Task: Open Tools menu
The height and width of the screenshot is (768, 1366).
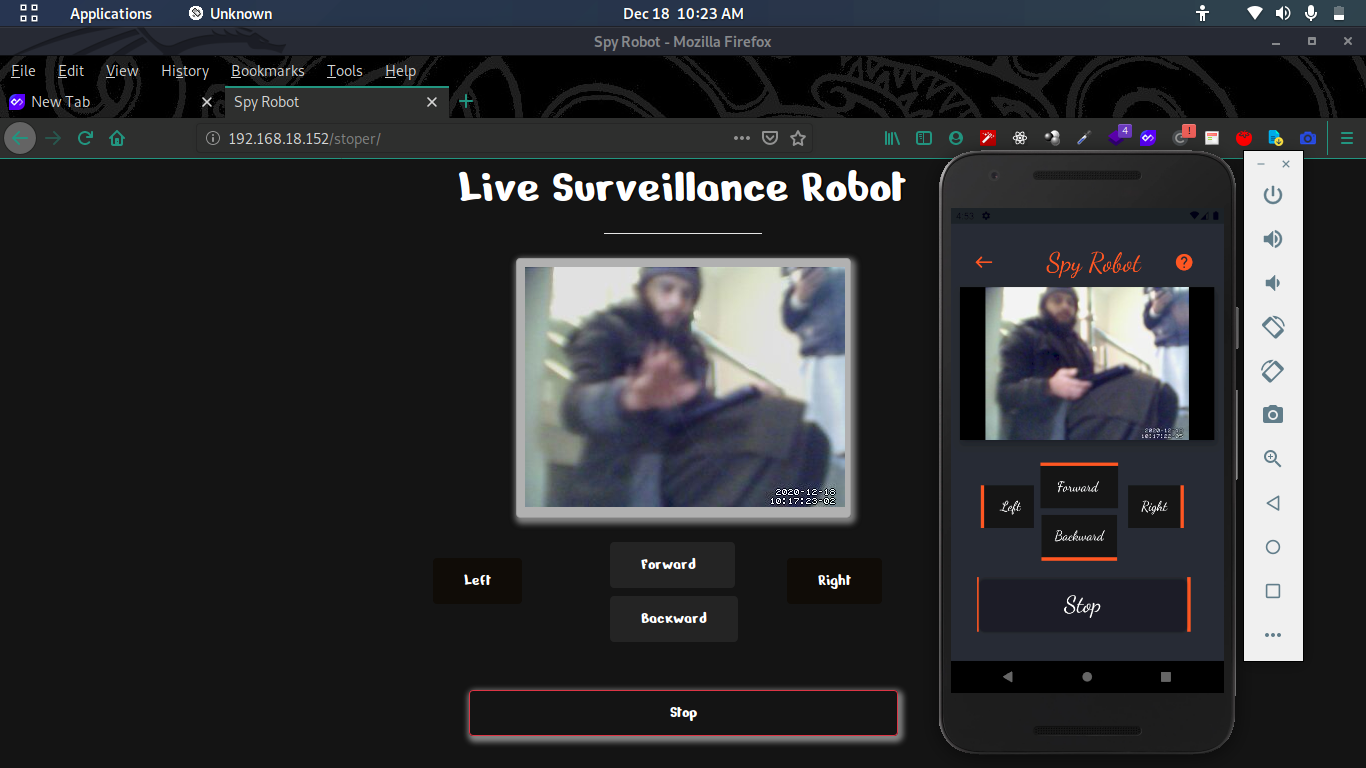Action: (x=345, y=71)
